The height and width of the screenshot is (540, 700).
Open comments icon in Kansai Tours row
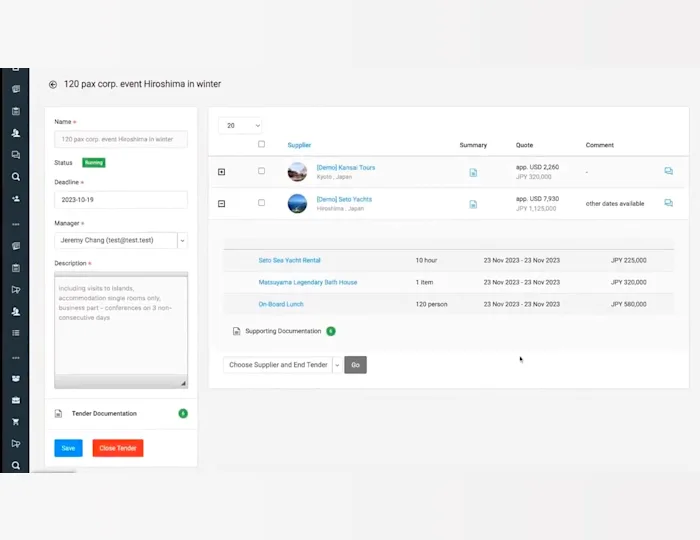tap(668, 171)
